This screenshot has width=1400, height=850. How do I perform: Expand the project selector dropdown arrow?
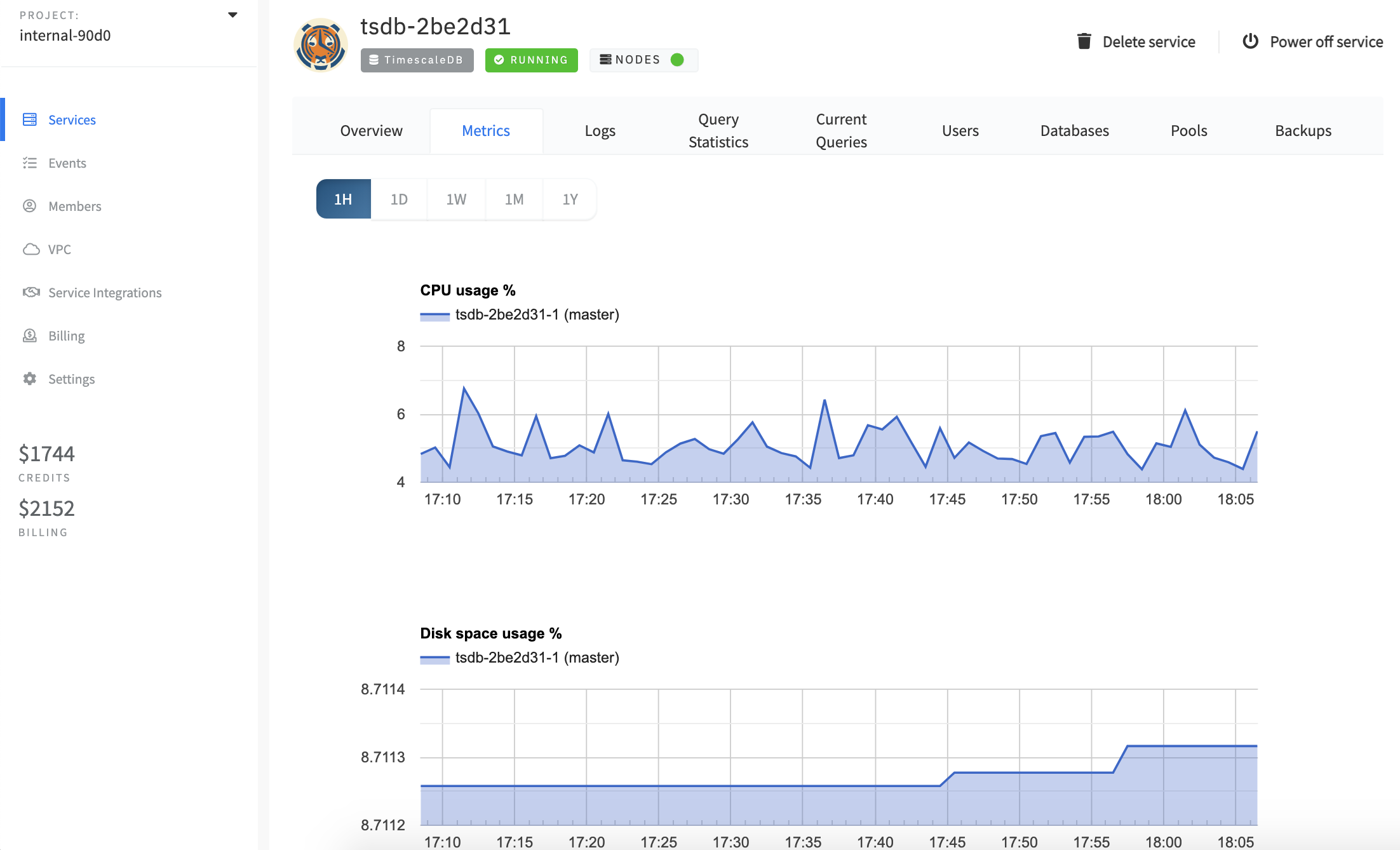tap(232, 15)
